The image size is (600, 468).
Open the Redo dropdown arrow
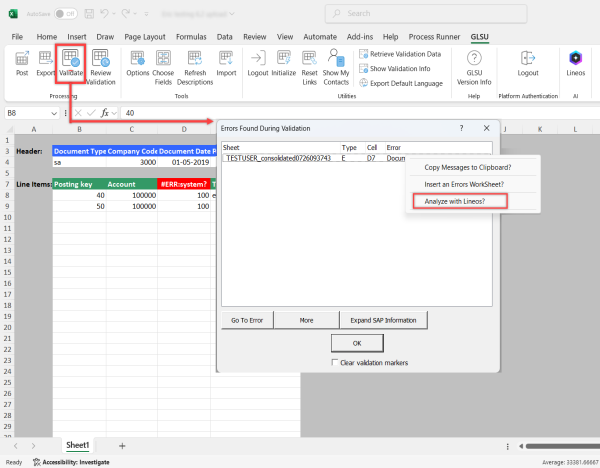pyautogui.click(x=135, y=14)
